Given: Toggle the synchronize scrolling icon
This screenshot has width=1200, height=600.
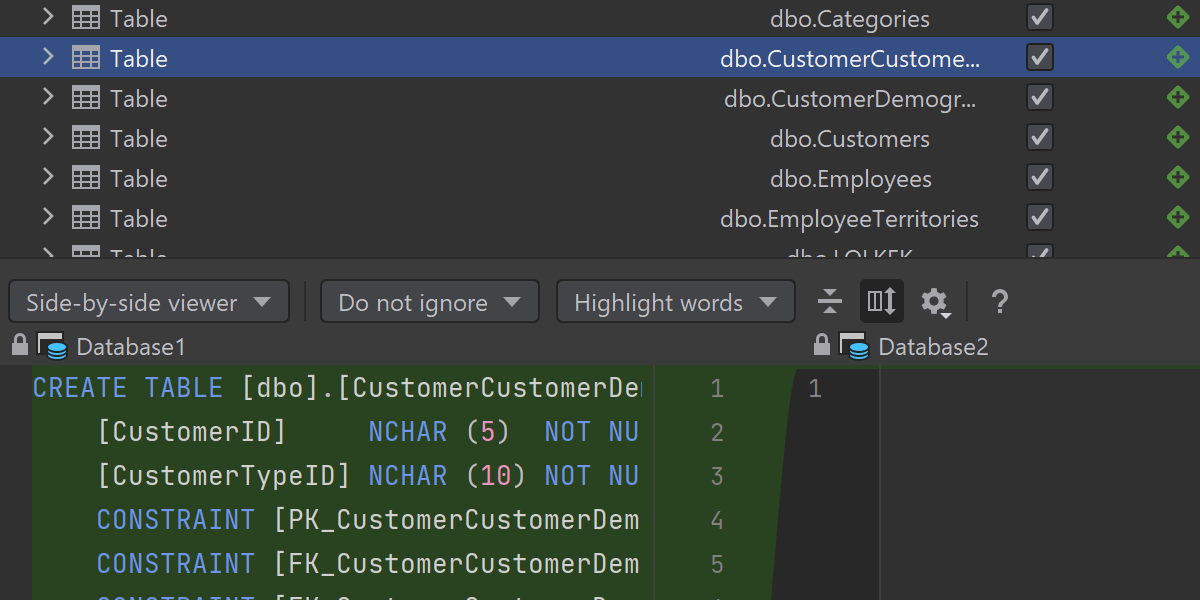Looking at the screenshot, I should [881, 301].
